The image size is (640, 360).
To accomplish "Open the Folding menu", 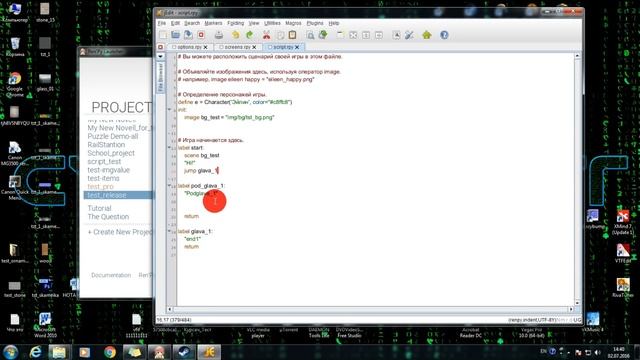I will point(236,23).
